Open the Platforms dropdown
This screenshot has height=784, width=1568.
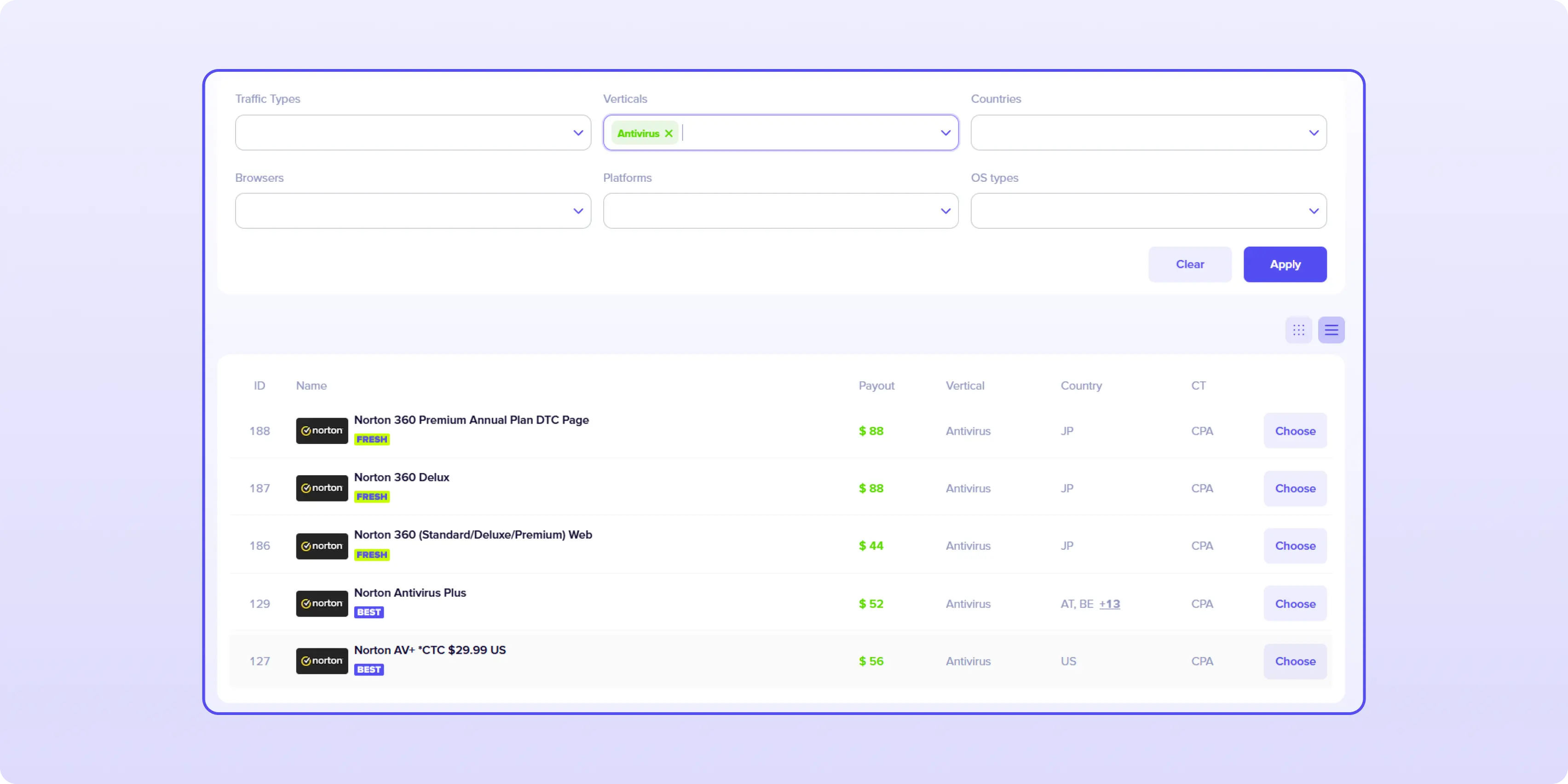pyautogui.click(x=780, y=211)
